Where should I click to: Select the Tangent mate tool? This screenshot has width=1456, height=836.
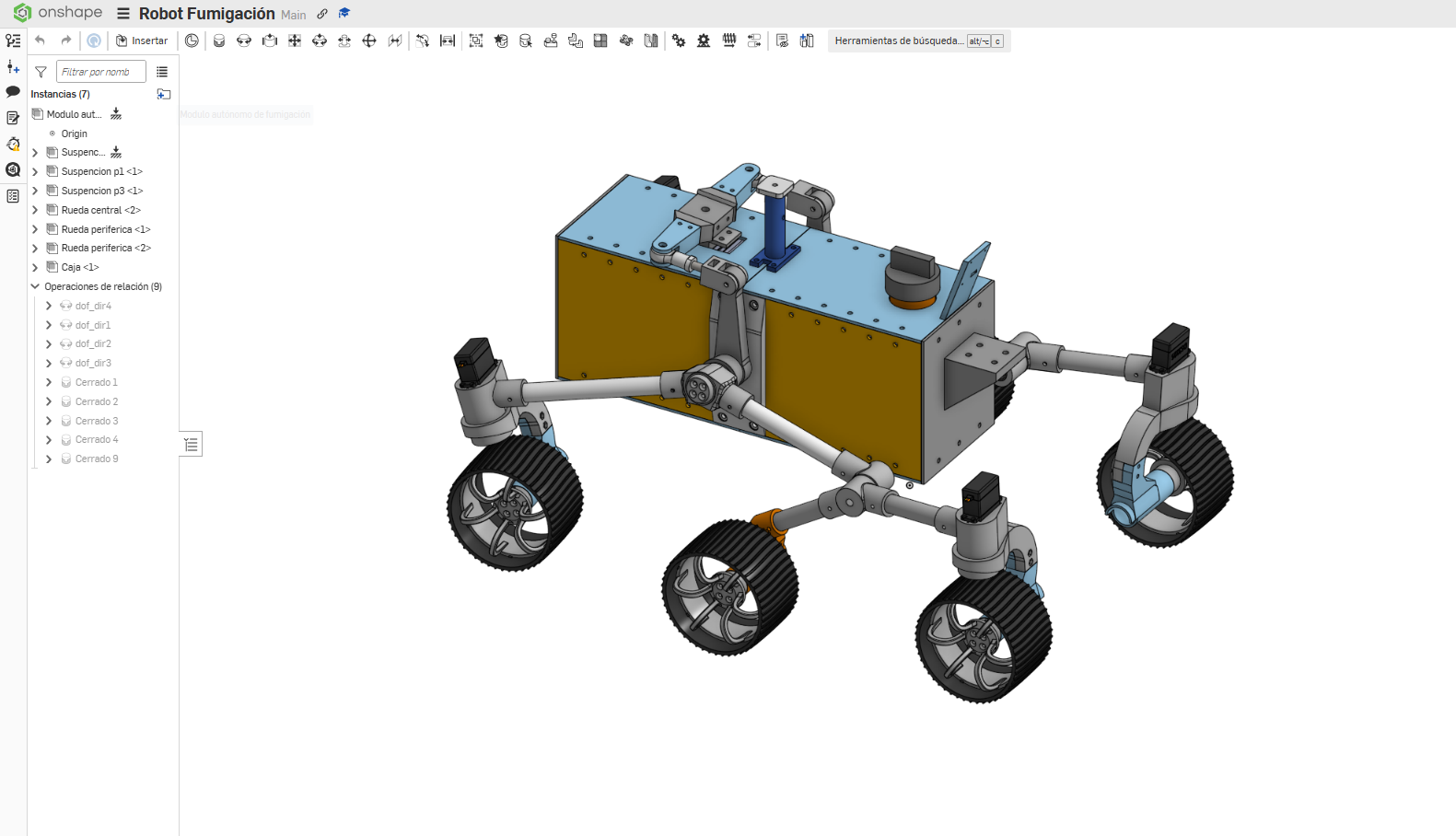point(423,41)
